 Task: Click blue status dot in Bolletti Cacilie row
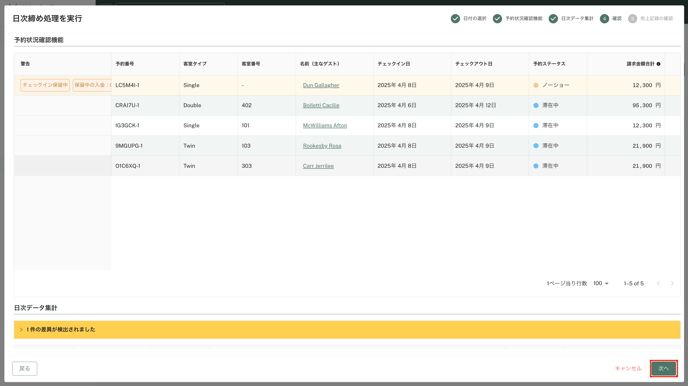536,105
